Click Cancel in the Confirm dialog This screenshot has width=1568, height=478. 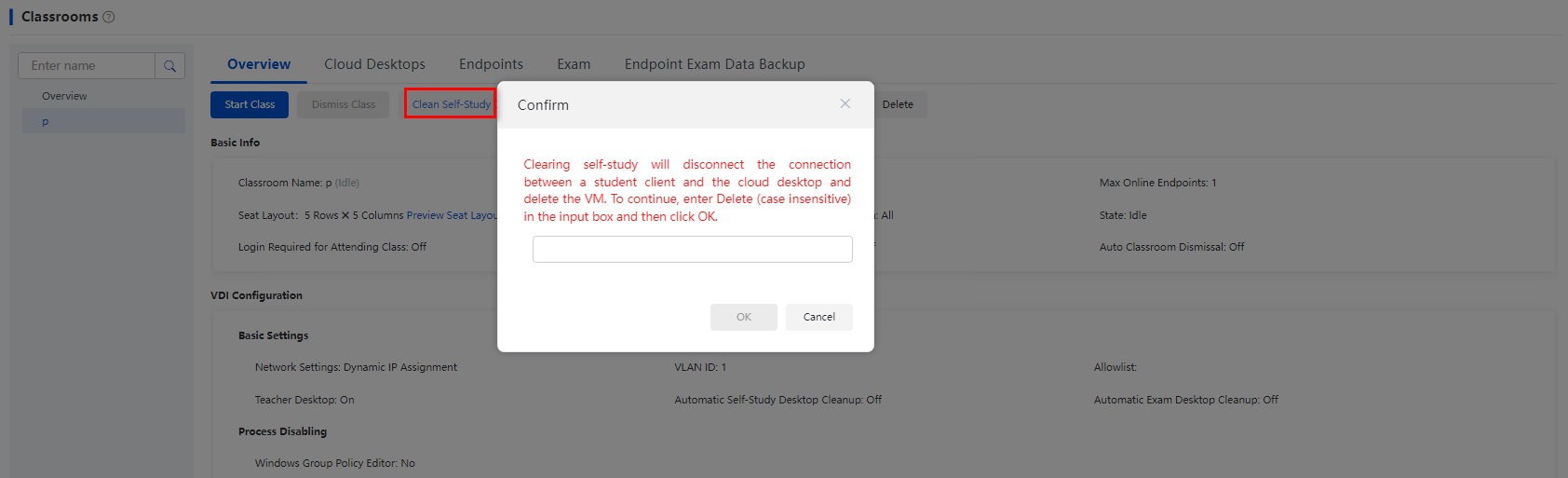819,317
